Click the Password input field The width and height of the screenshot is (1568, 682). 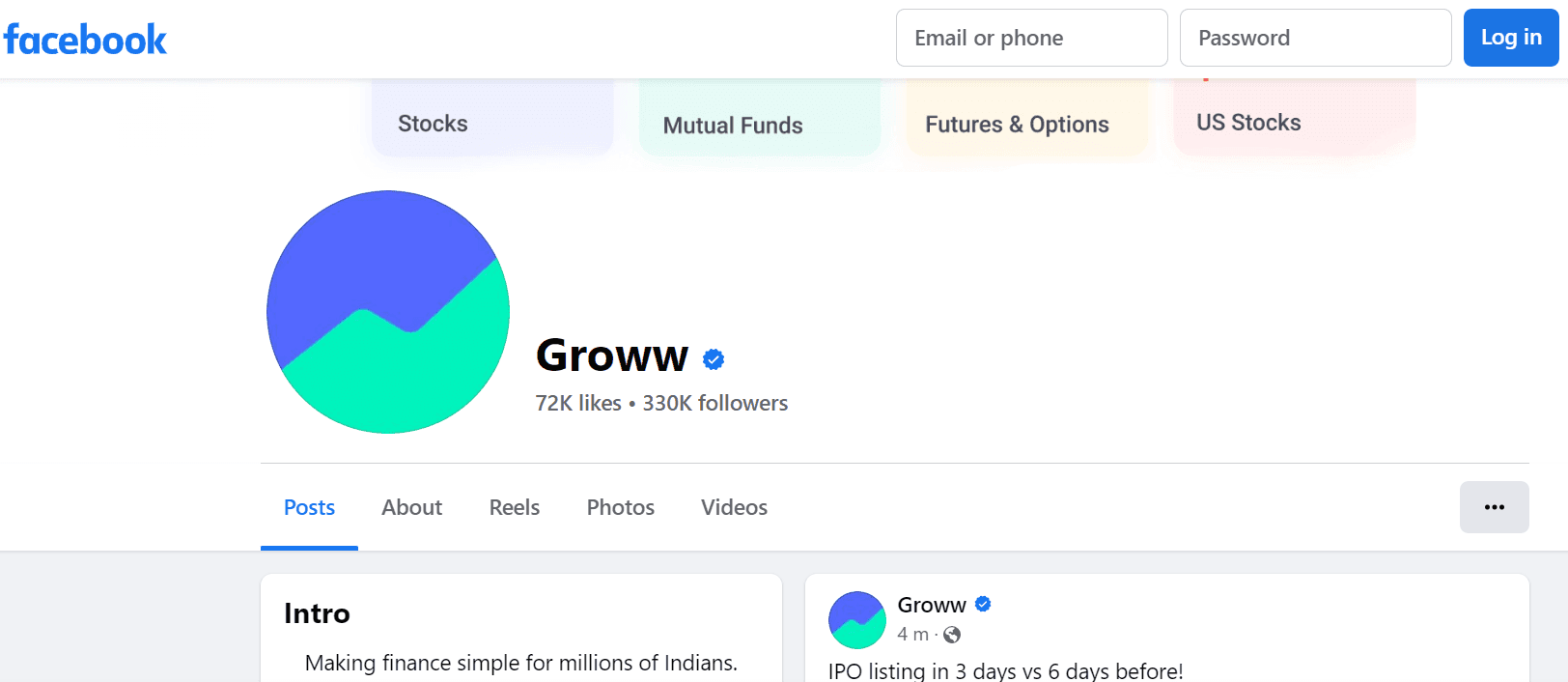coord(1315,37)
